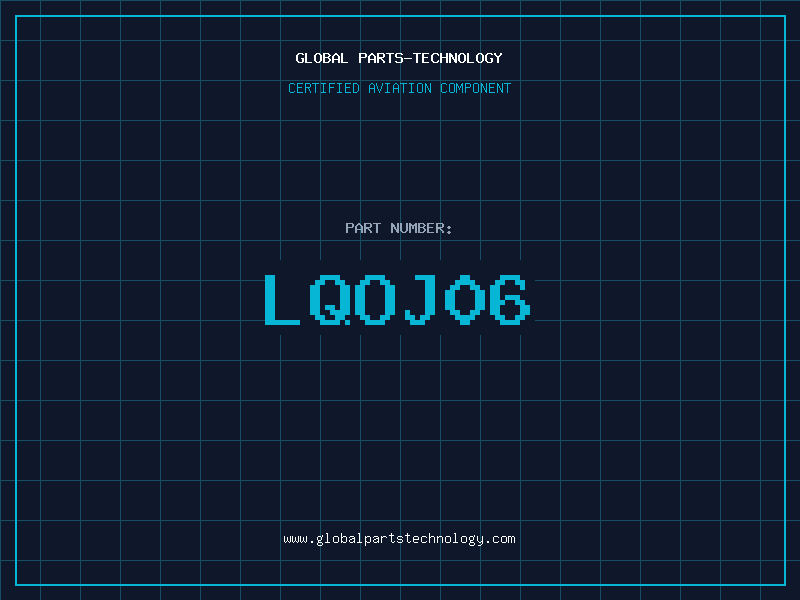Open the www.globalpartstechnology.com link
The image size is (800, 600).
coord(399,539)
